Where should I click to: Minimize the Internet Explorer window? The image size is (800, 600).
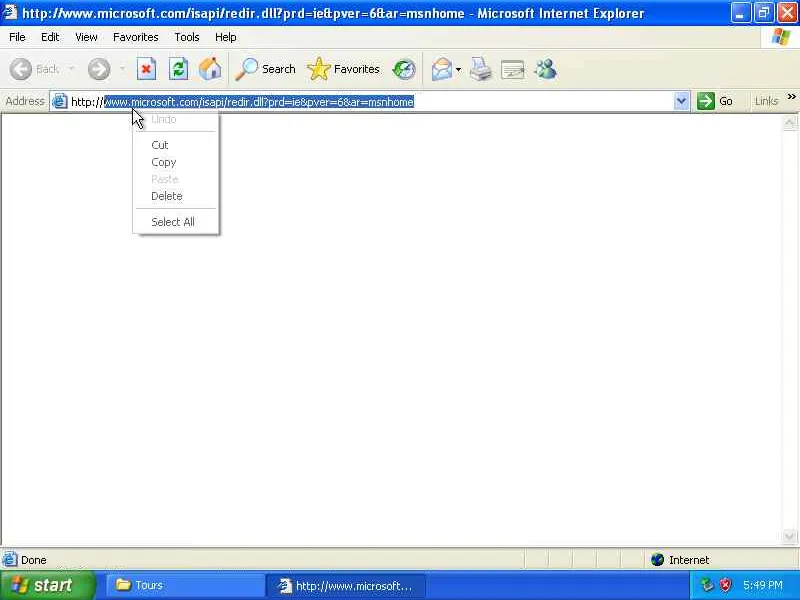tap(740, 13)
